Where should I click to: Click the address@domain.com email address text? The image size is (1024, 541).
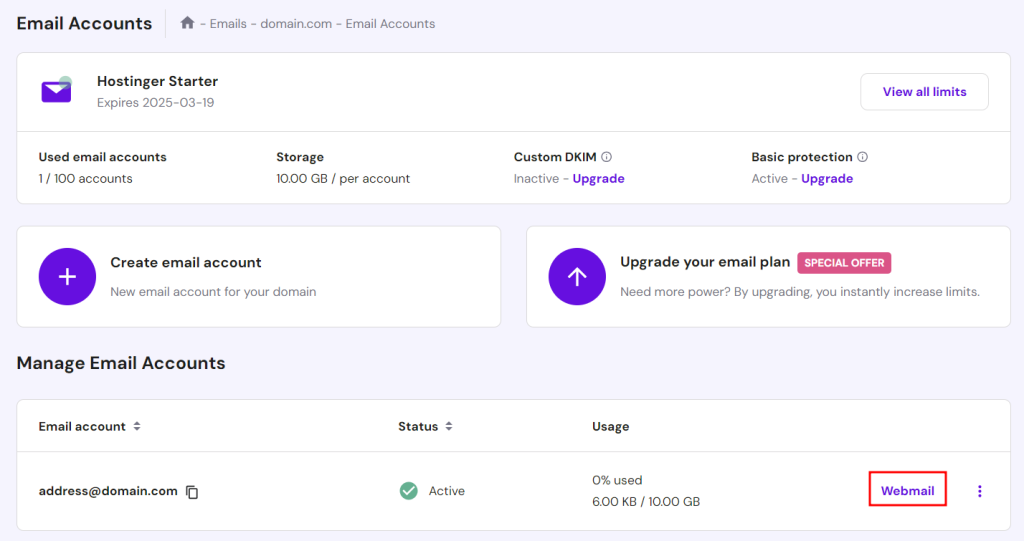pos(108,491)
